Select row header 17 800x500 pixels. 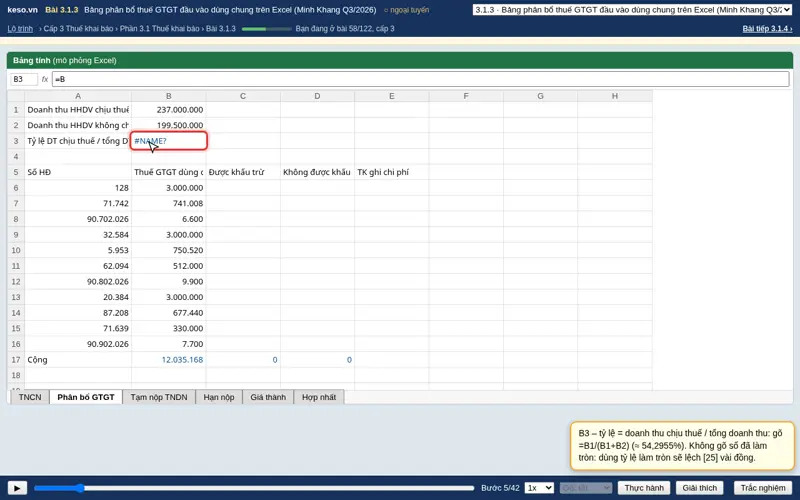pyautogui.click(x=16, y=360)
